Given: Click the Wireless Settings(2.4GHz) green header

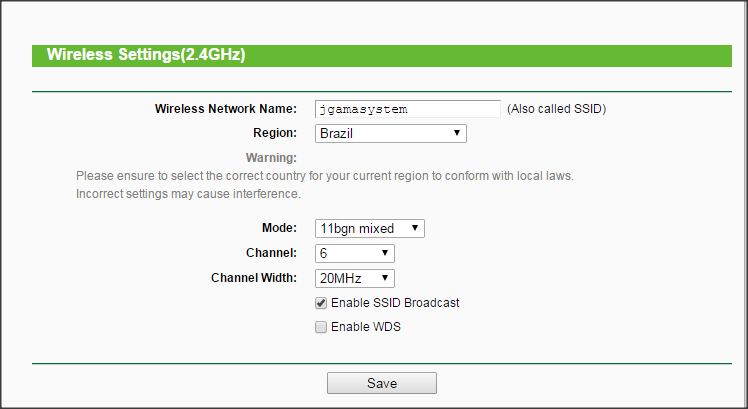Looking at the screenshot, I should point(146,55).
